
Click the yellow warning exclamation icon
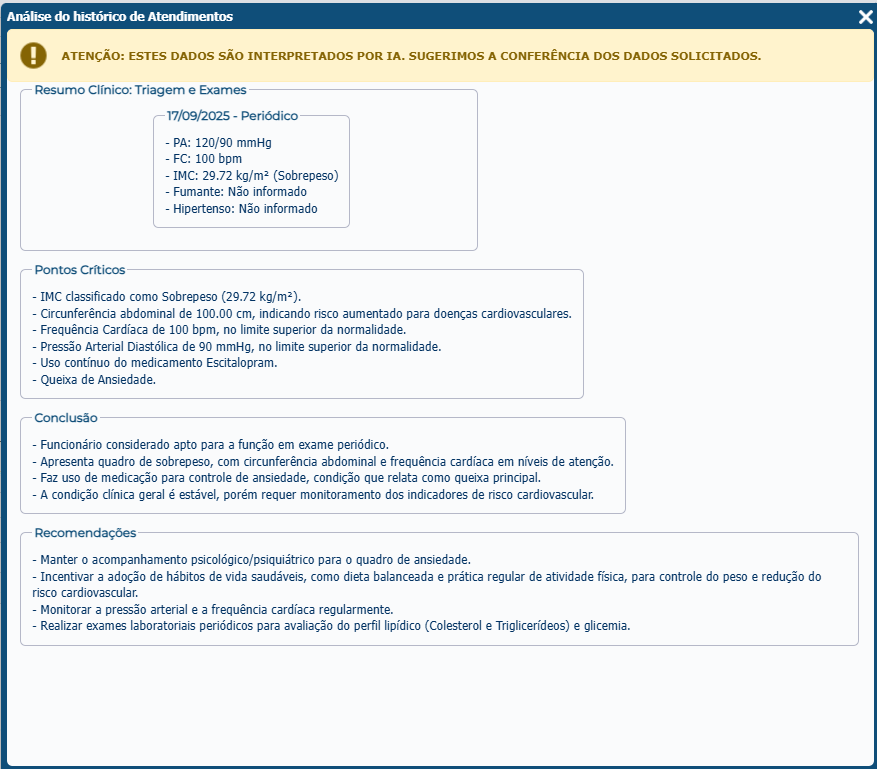[34, 55]
